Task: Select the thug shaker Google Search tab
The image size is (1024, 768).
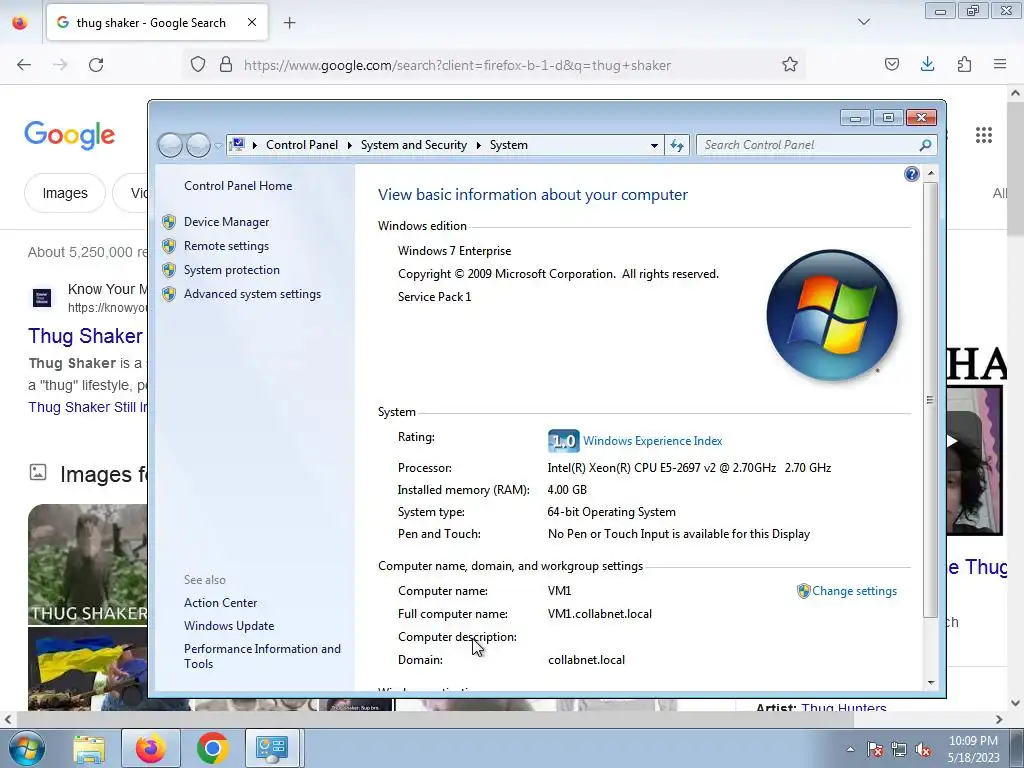Action: pyautogui.click(x=157, y=22)
